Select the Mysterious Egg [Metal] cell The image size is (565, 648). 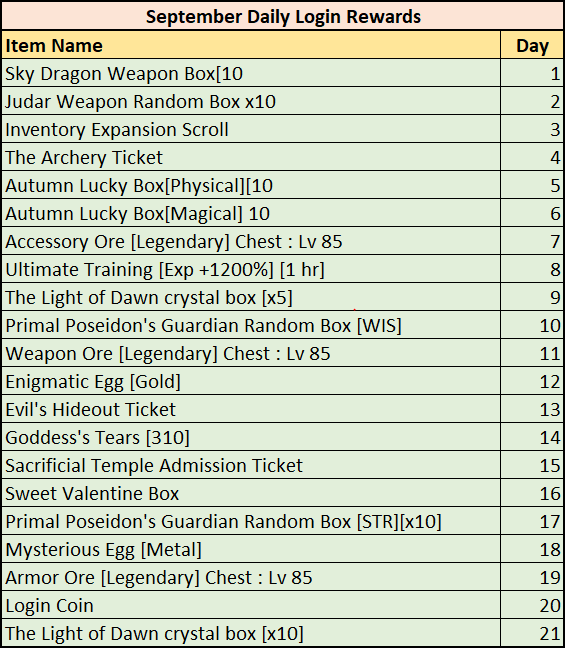[251, 549]
